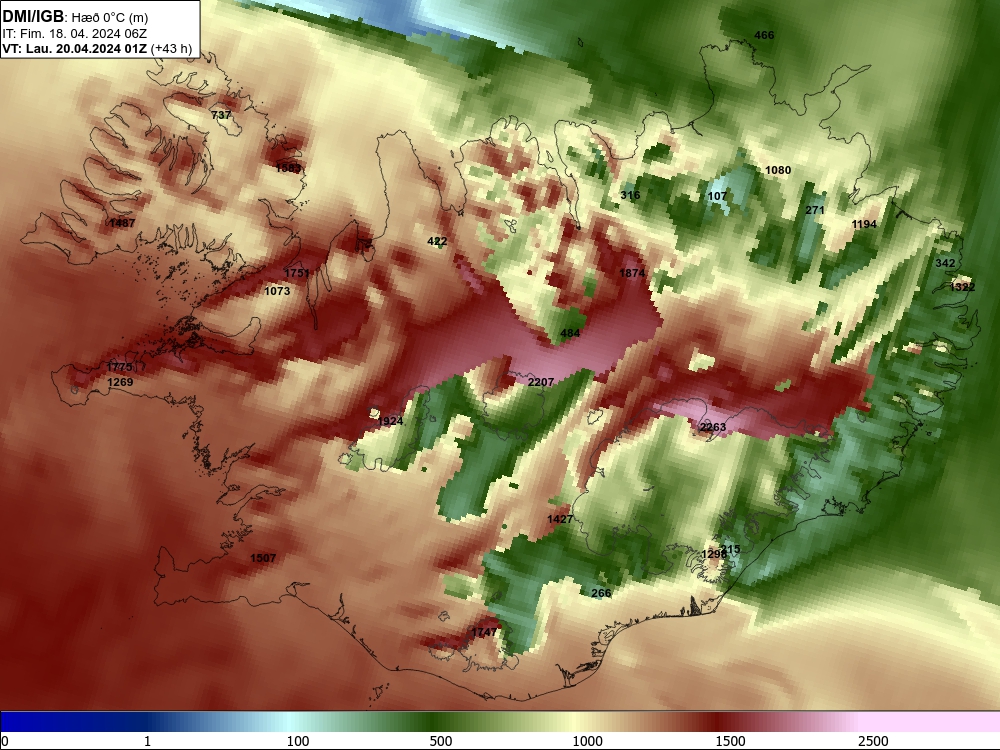Viewport: 1000px width, 750px height.
Task: Select the map value 2263
Action: 712,427
